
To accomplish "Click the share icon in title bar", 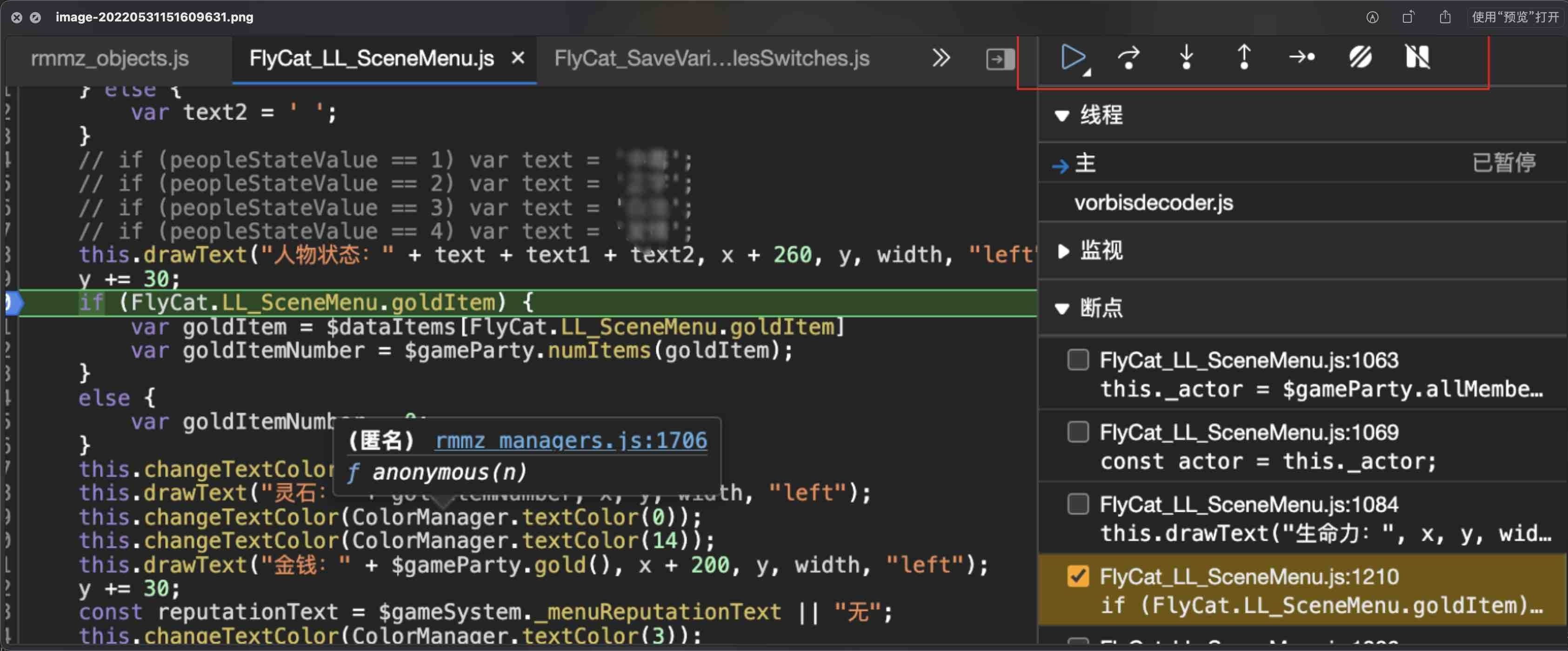I will click(x=1444, y=17).
